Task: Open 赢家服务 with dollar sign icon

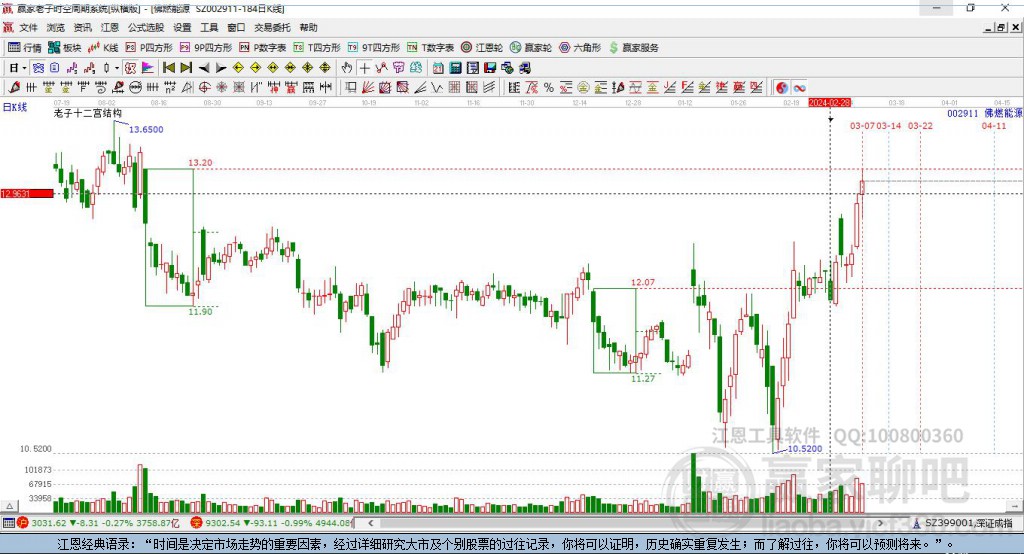Action: click(x=633, y=48)
